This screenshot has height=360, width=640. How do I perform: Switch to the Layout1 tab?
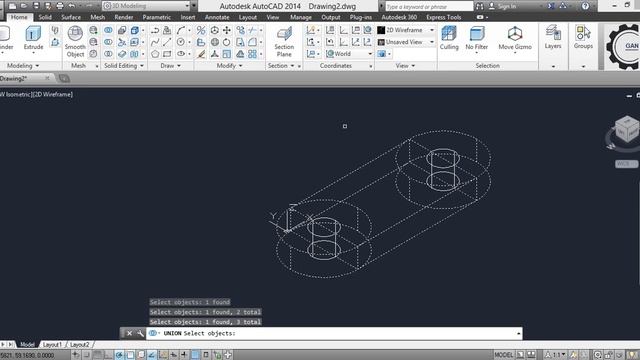52,344
